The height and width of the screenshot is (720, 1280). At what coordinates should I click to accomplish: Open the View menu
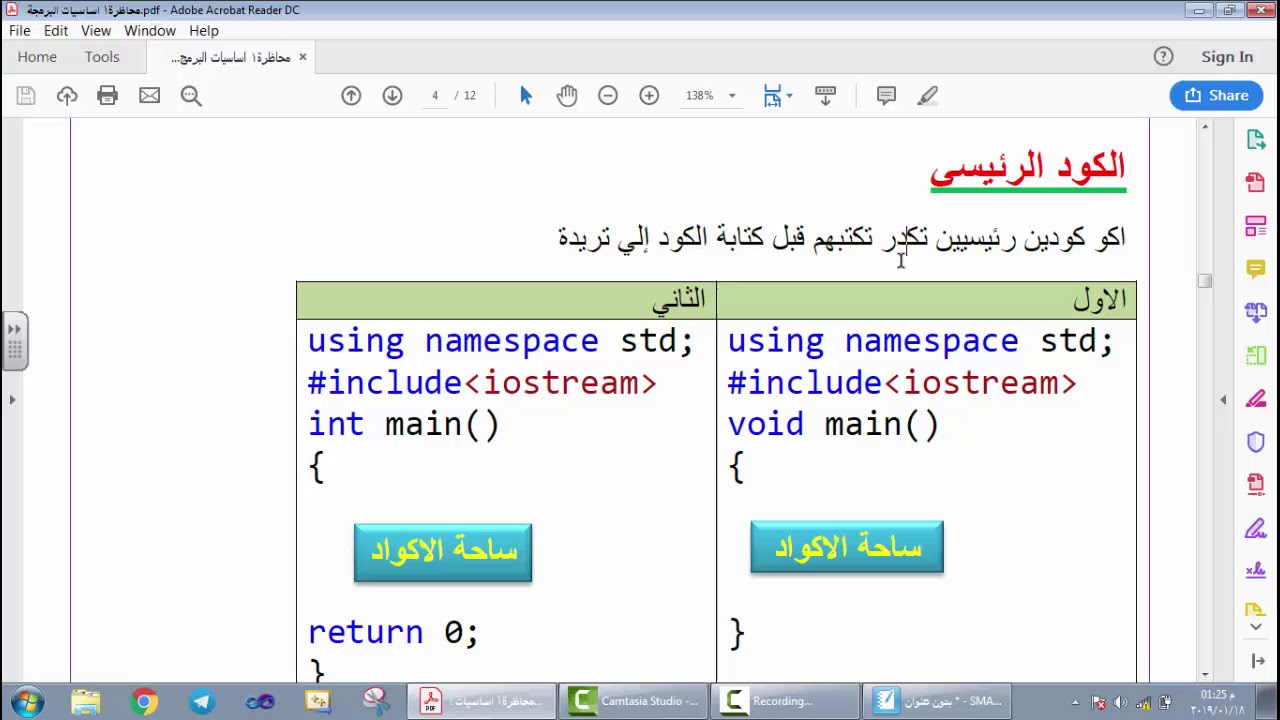point(96,31)
